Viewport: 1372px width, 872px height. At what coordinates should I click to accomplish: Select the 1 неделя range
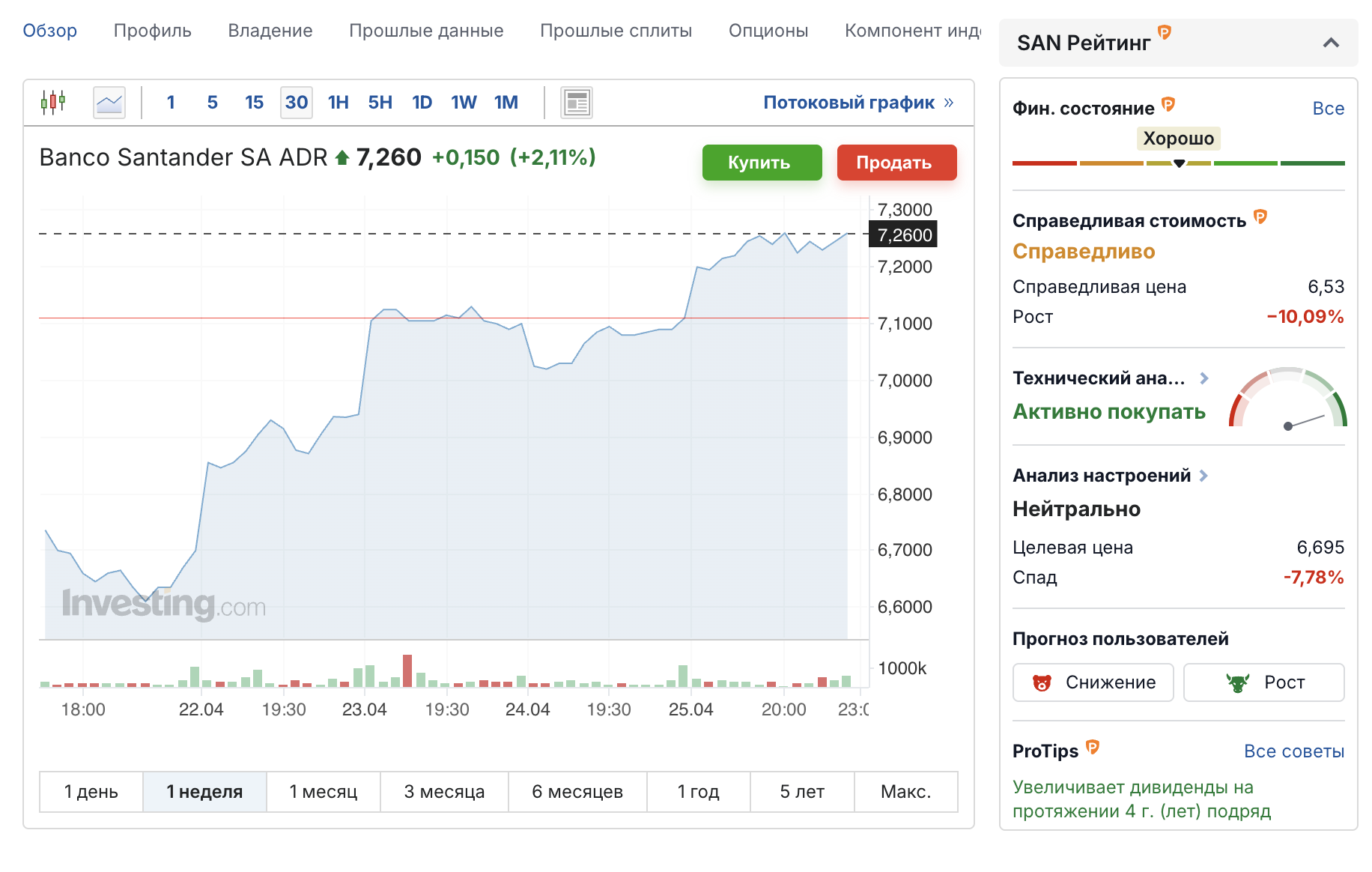point(204,792)
